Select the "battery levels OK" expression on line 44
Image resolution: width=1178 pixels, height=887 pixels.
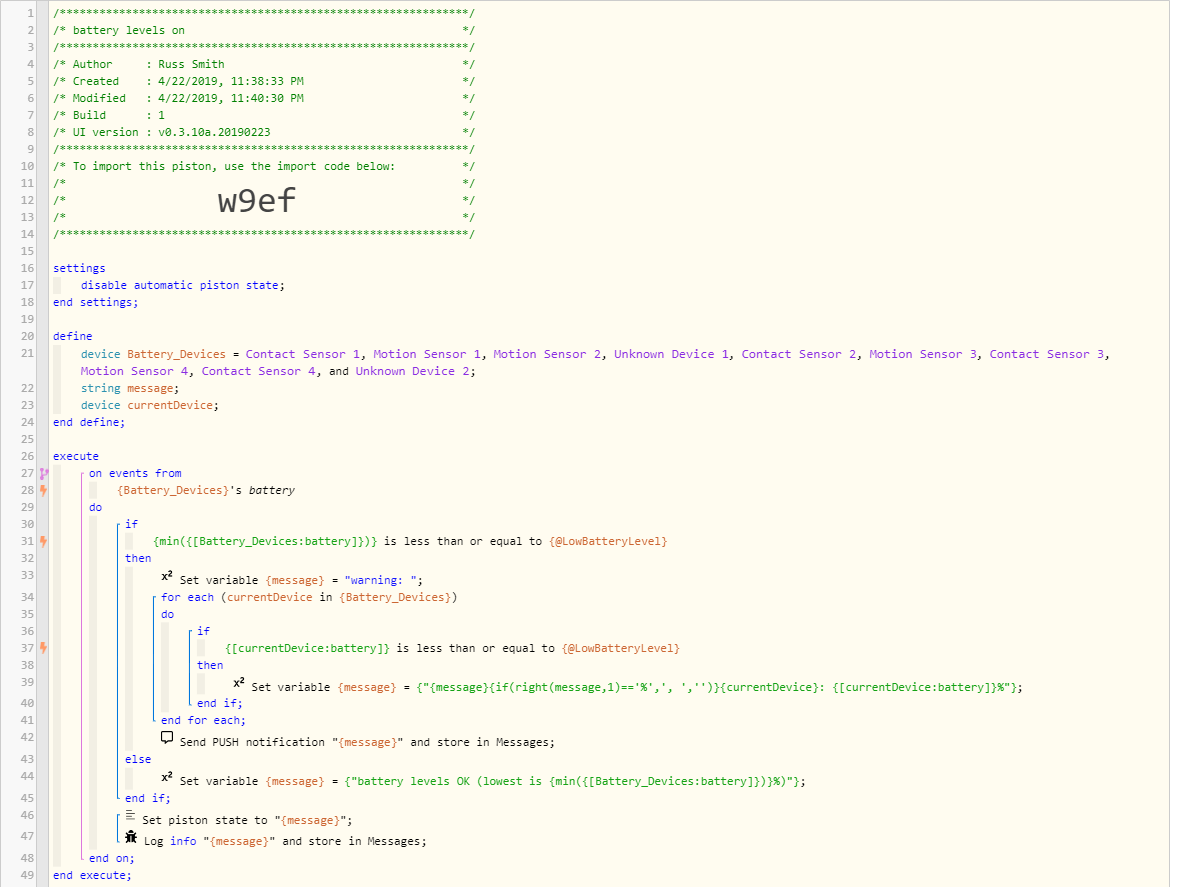pyautogui.click(x=573, y=781)
